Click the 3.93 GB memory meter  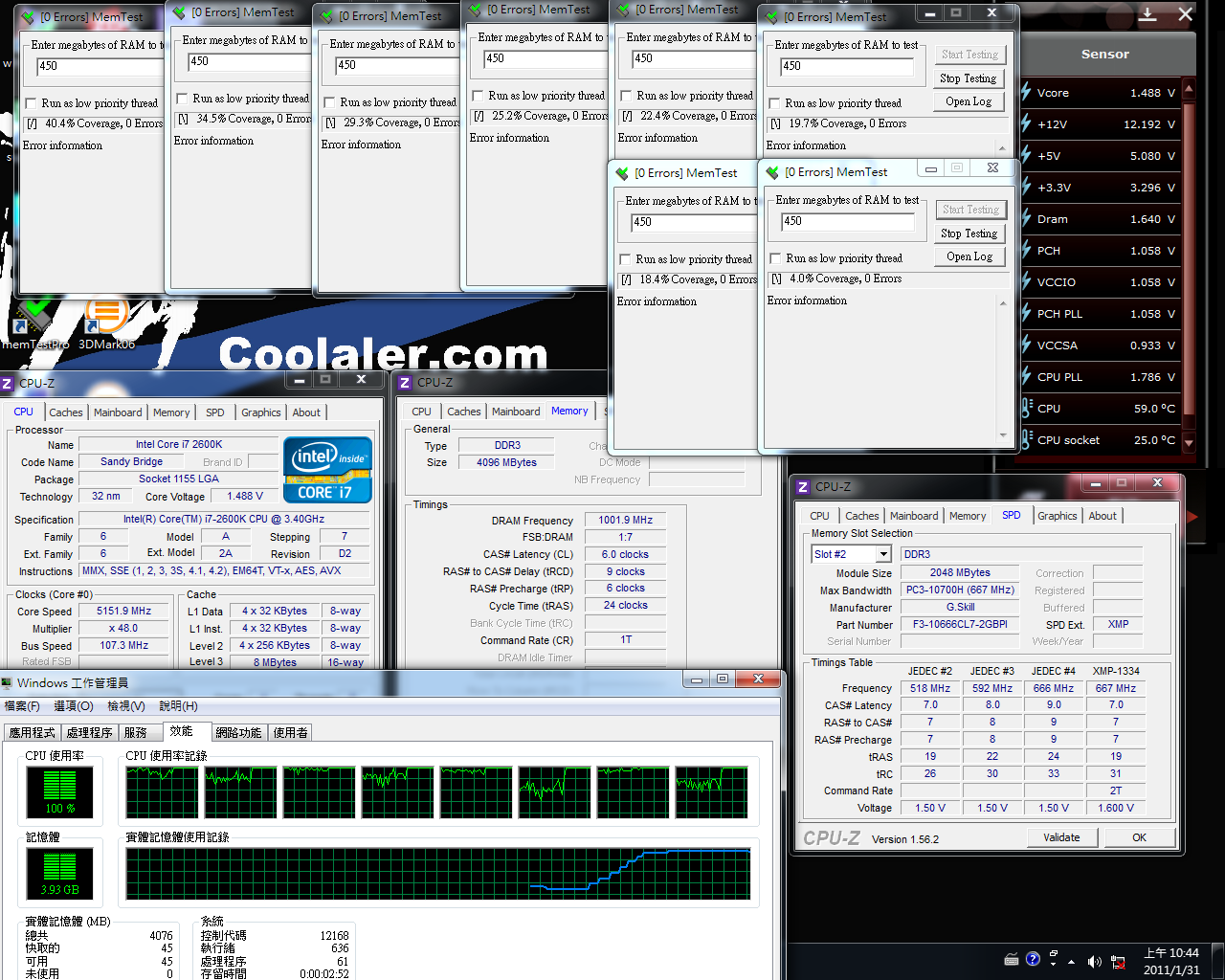pos(59,872)
